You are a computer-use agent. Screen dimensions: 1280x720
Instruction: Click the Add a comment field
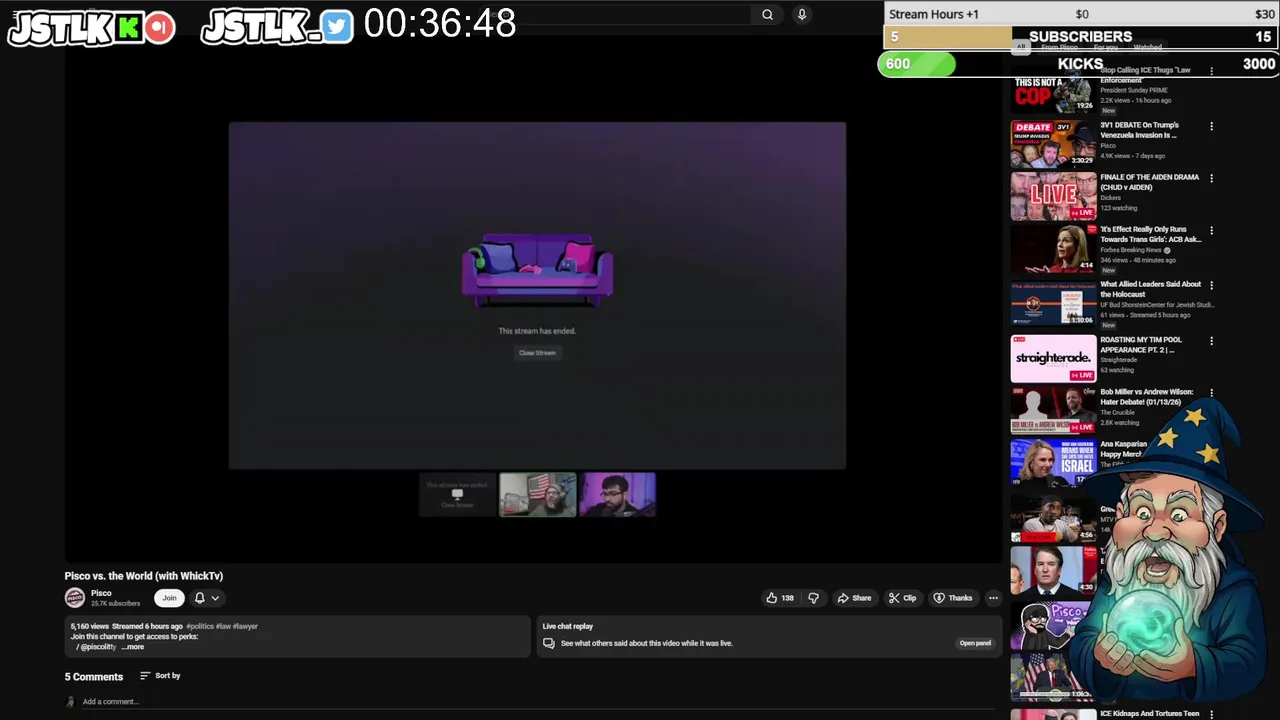[x=540, y=702]
